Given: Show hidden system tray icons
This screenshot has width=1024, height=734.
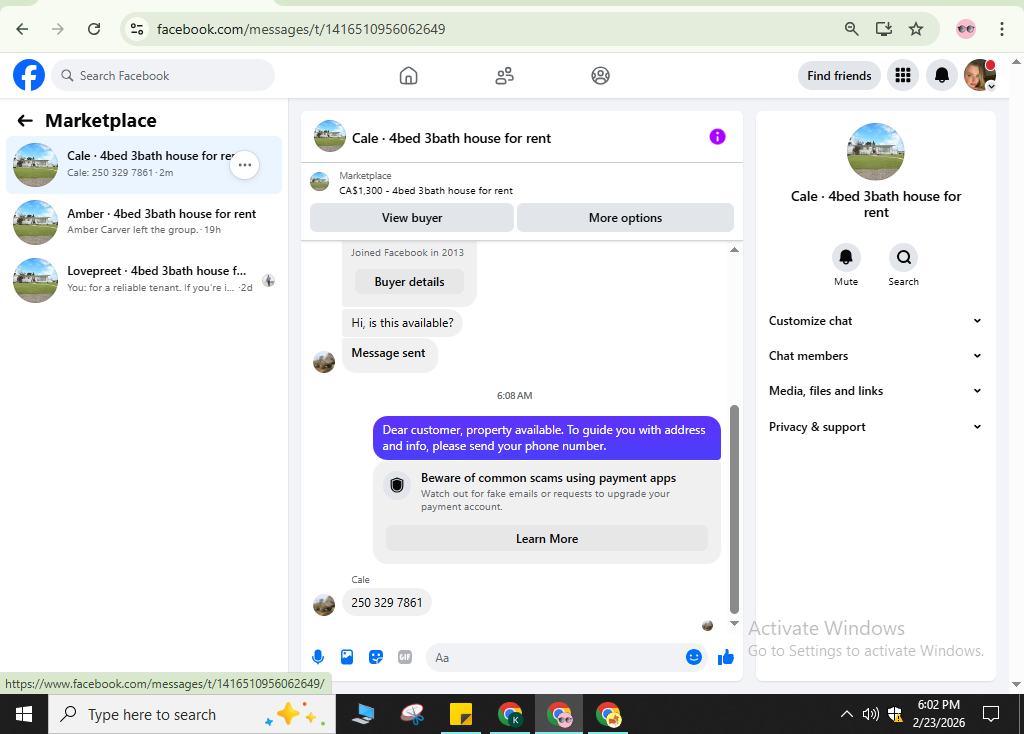Looking at the screenshot, I should (x=846, y=714).
